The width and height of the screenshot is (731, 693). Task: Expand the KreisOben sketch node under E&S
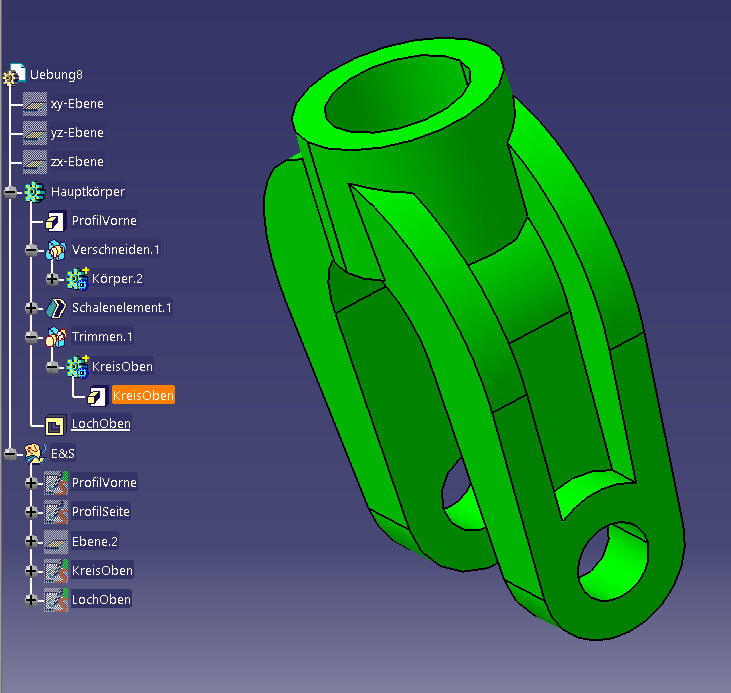coord(31,571)
